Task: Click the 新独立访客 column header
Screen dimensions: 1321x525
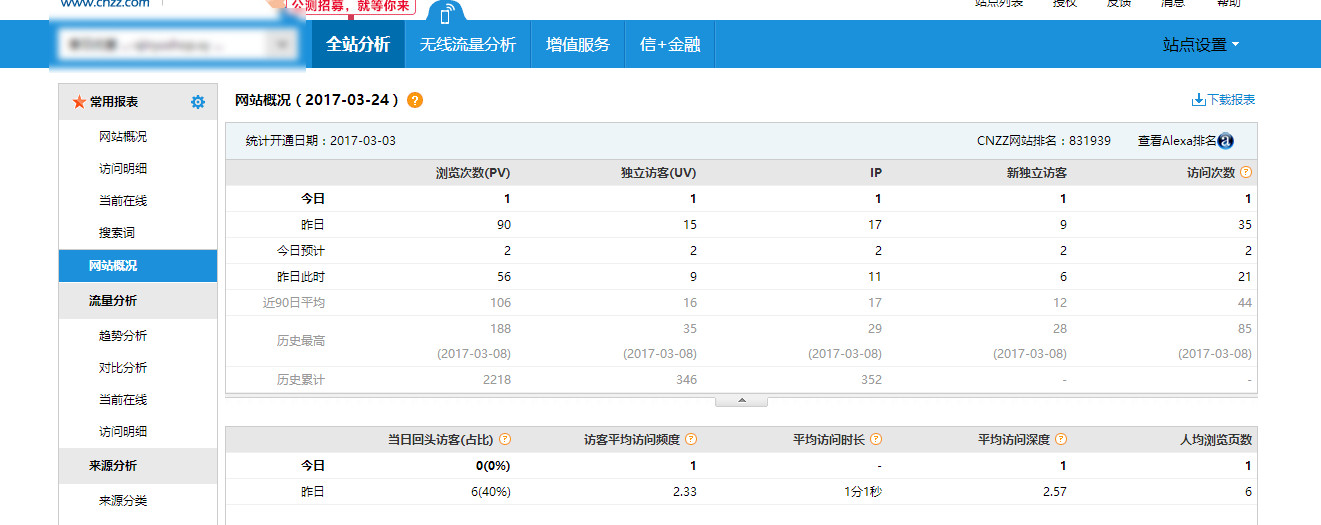Action: 1037,173
